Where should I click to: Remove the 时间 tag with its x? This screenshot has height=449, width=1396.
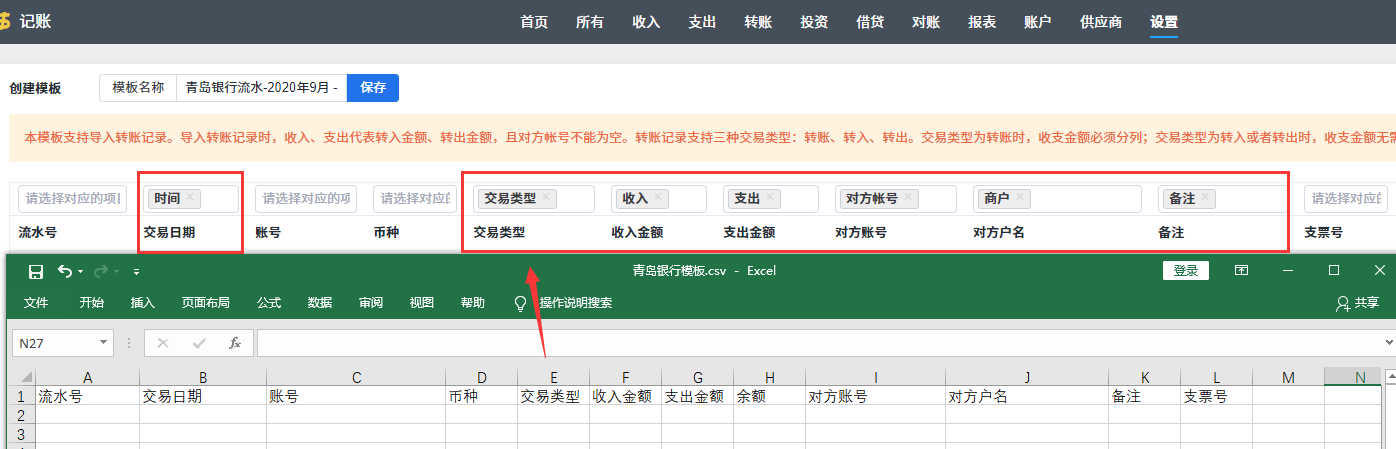pyautogui.click(x=190, y=198)
